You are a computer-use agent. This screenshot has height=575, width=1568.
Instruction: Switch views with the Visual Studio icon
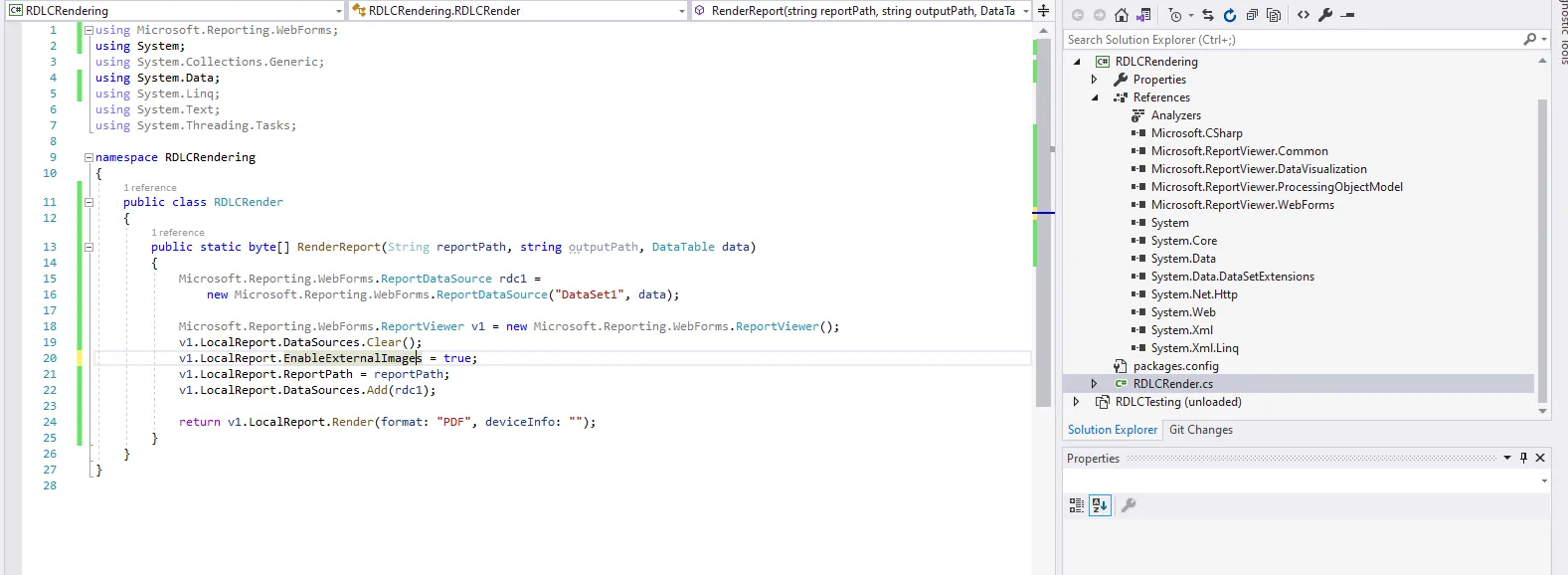pos(1143,15)
